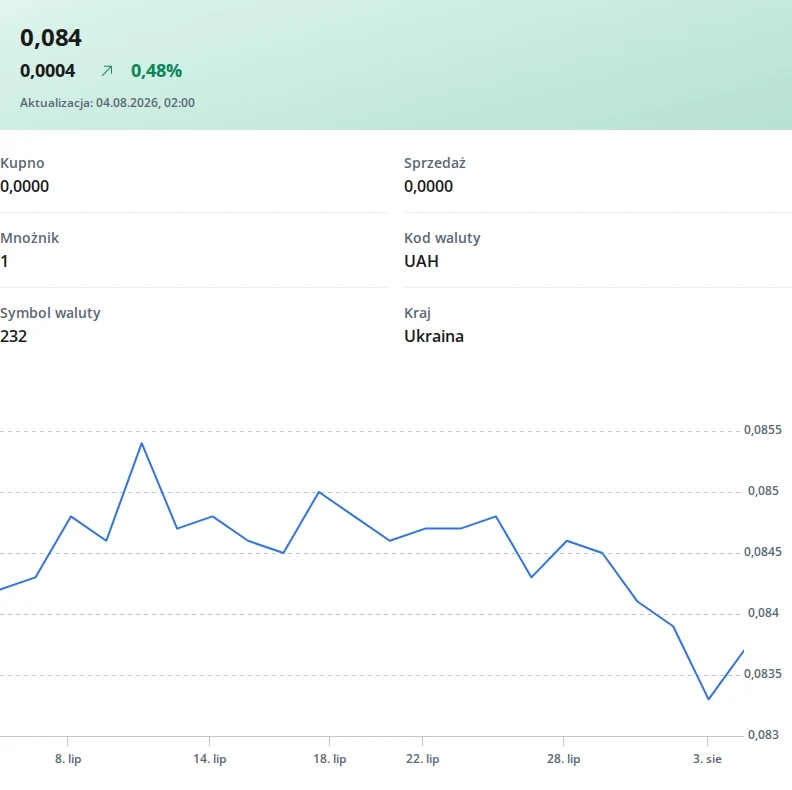Click the 3. sie date tick label
This screenshot has height=790, width=792.
pyautogui.click(x=707, y=759)
